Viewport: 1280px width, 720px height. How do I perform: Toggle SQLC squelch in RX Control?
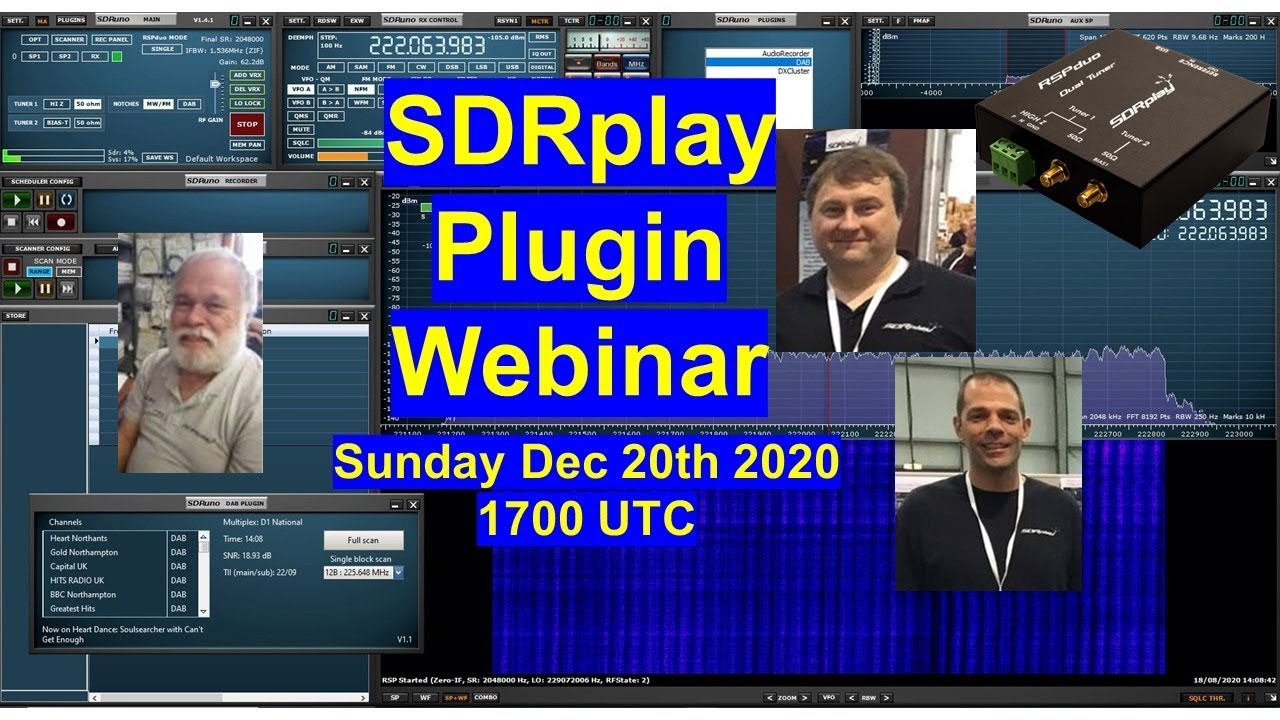pyautogui.click(x=300, y=142)
